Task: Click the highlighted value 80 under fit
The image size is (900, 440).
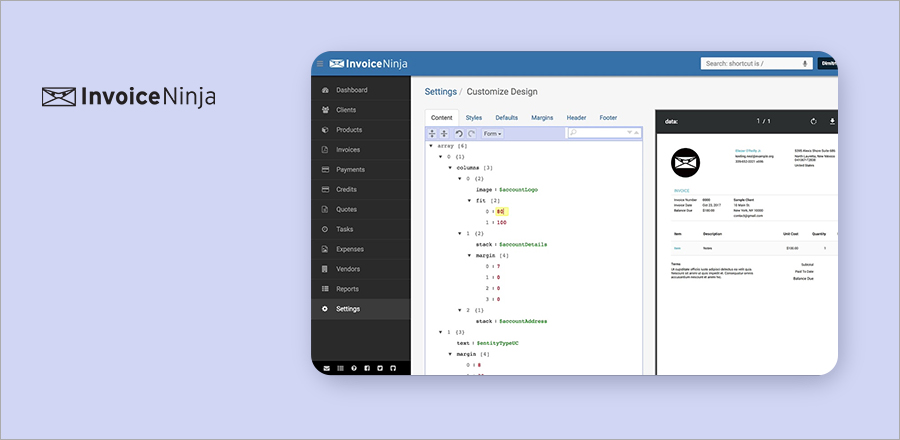Action: 501,212
